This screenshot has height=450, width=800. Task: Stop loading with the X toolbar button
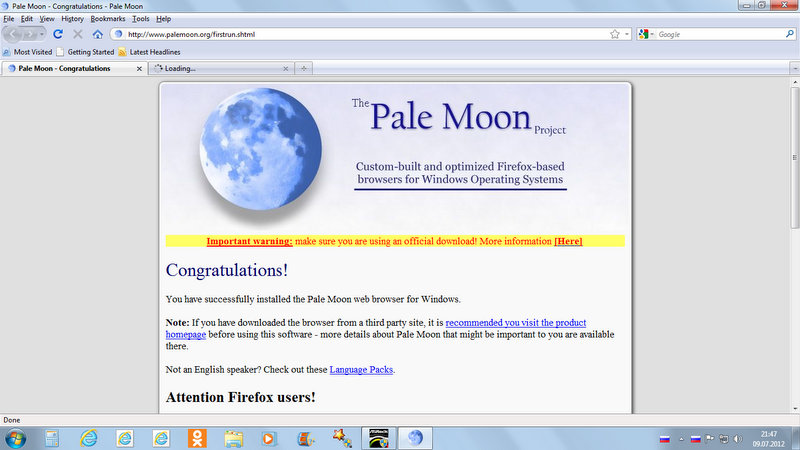pyautogui.click(x=78, y=34)
